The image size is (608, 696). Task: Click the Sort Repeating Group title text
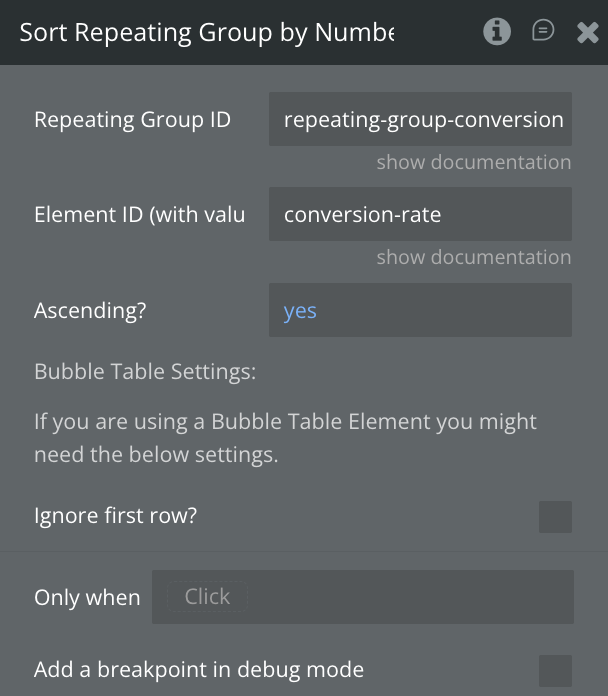206,32
